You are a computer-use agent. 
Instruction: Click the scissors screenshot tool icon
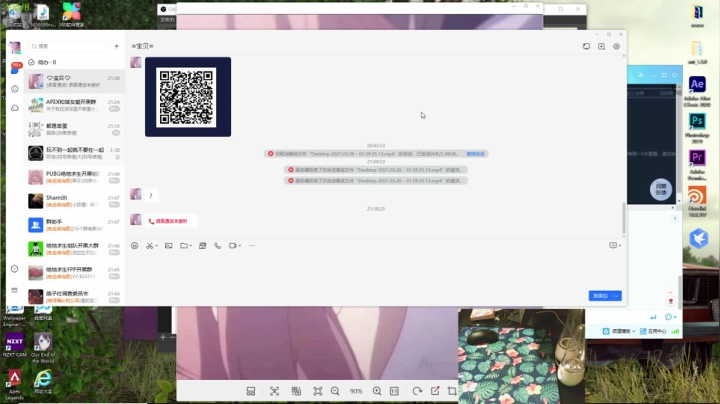pyautogui.click(x=149, y=246)
